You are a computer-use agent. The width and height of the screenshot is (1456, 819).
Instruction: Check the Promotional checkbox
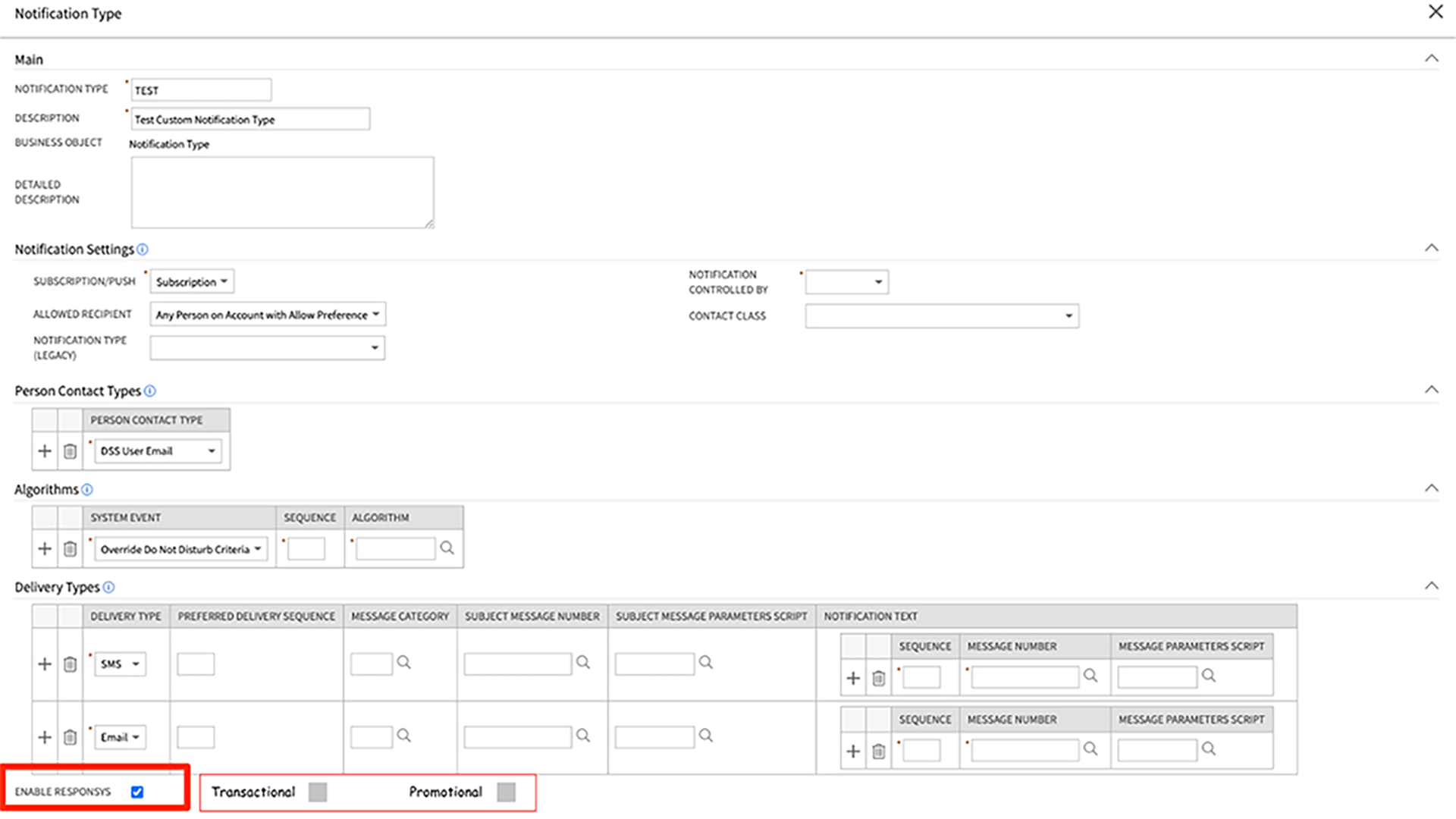click(x=506, y=792)
